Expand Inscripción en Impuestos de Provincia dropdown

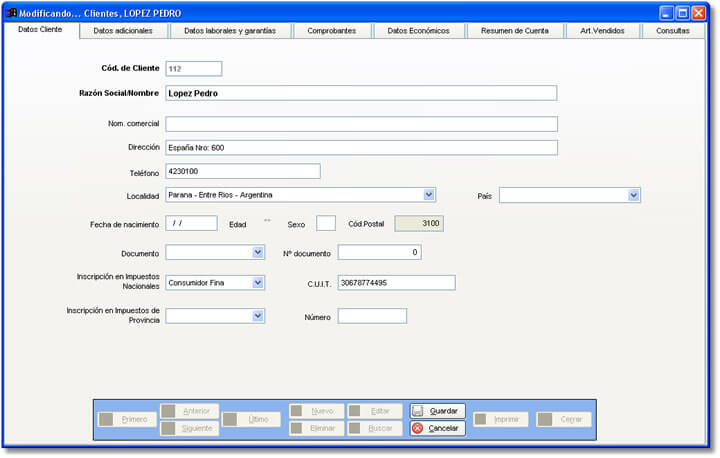(258, 316)
